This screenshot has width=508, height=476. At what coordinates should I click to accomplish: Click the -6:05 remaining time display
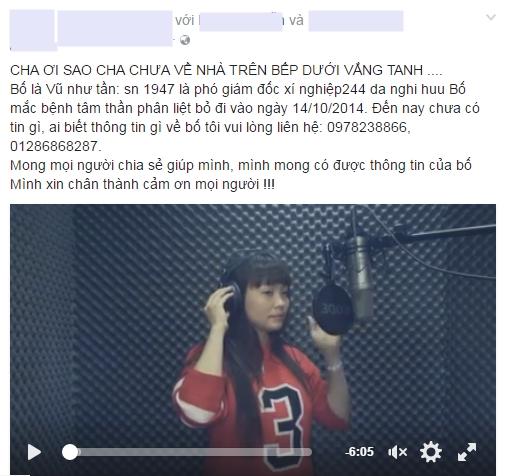pos(359,452)
